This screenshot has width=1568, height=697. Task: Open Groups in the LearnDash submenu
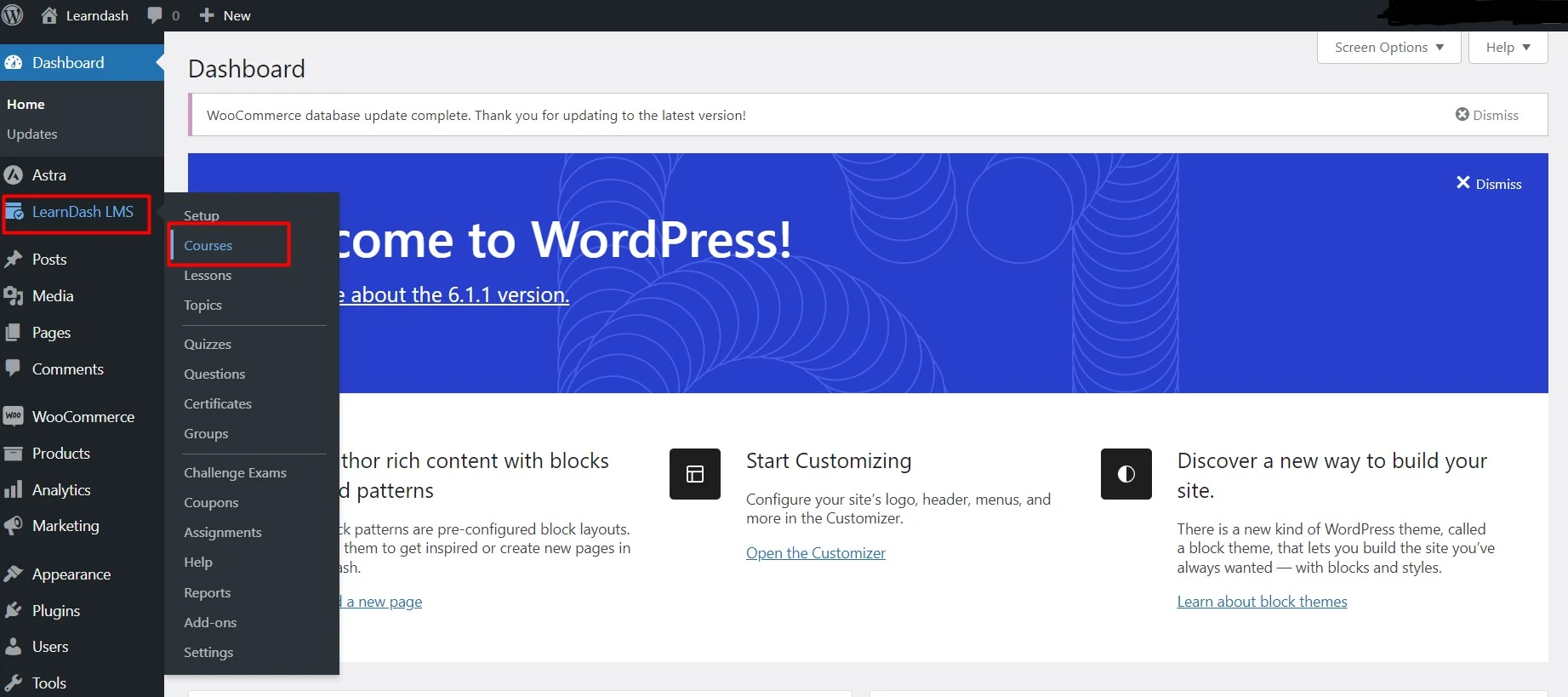pyautogui.click(x=206, y=433)
